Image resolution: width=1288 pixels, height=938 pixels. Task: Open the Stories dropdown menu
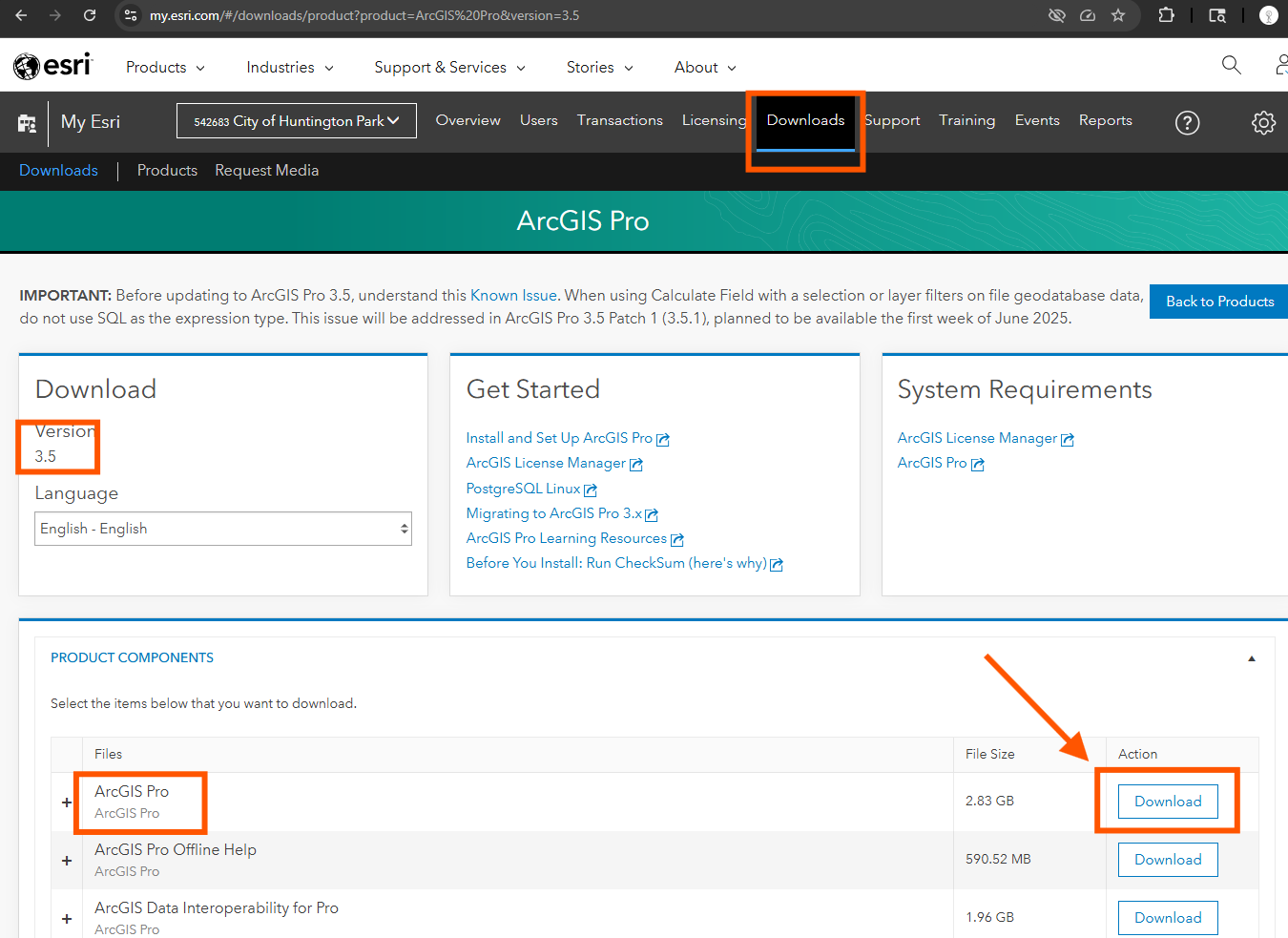click(599, 67)
